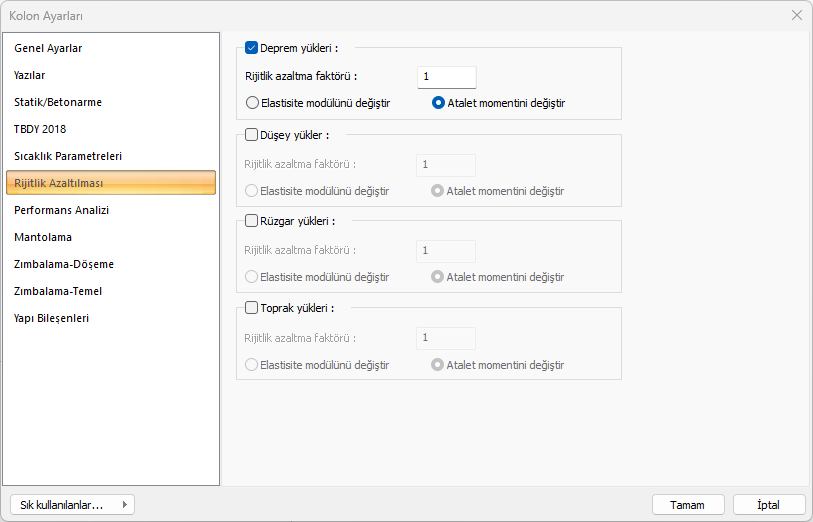Open the Yapı Bileşenleri section
813x522 pixels.
tap(52, 318)
